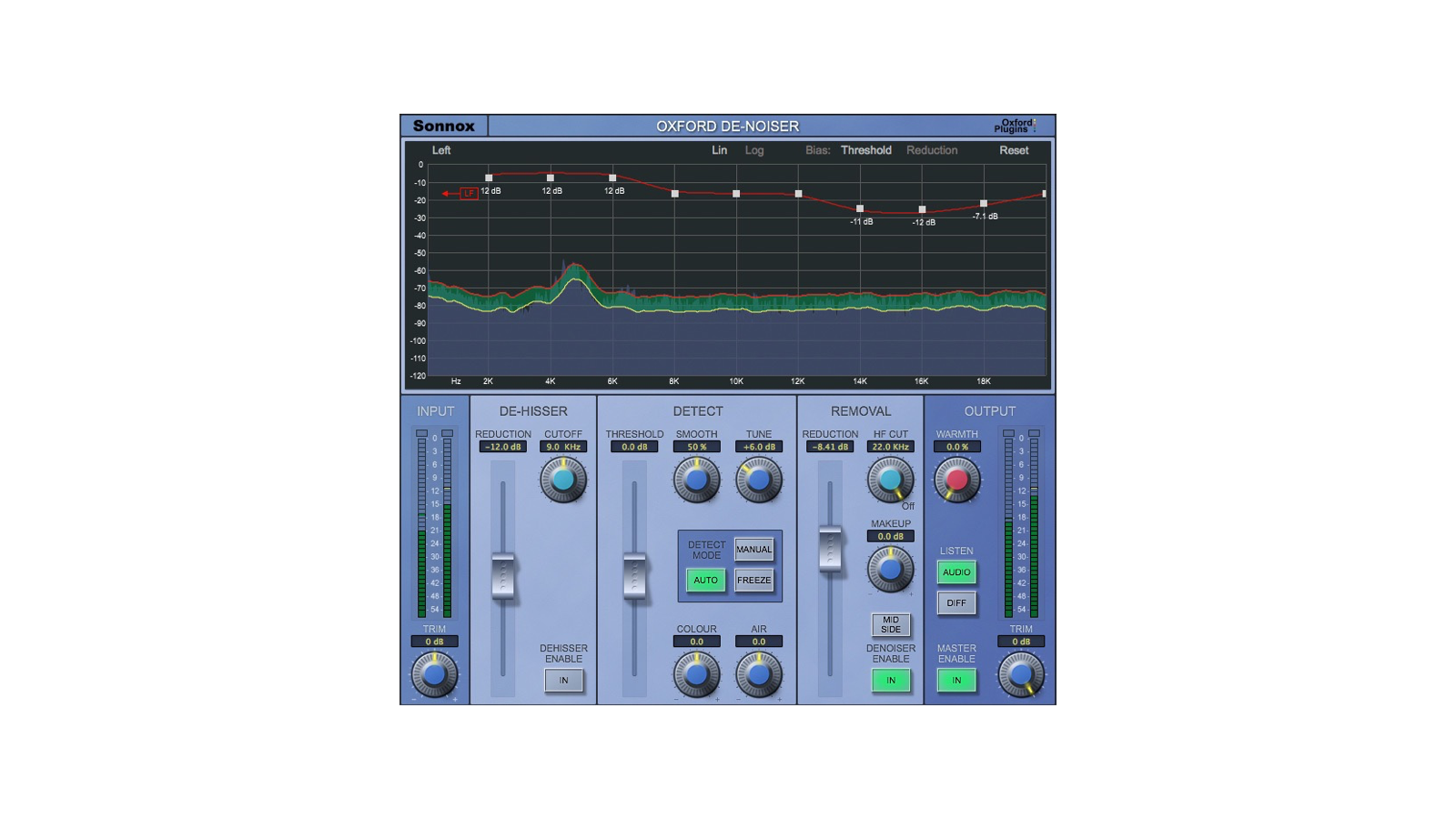The width and height of the screenshot is (1456, 819).
Task: Click the warmth 0.0 % value field
Action: [956, 447]
